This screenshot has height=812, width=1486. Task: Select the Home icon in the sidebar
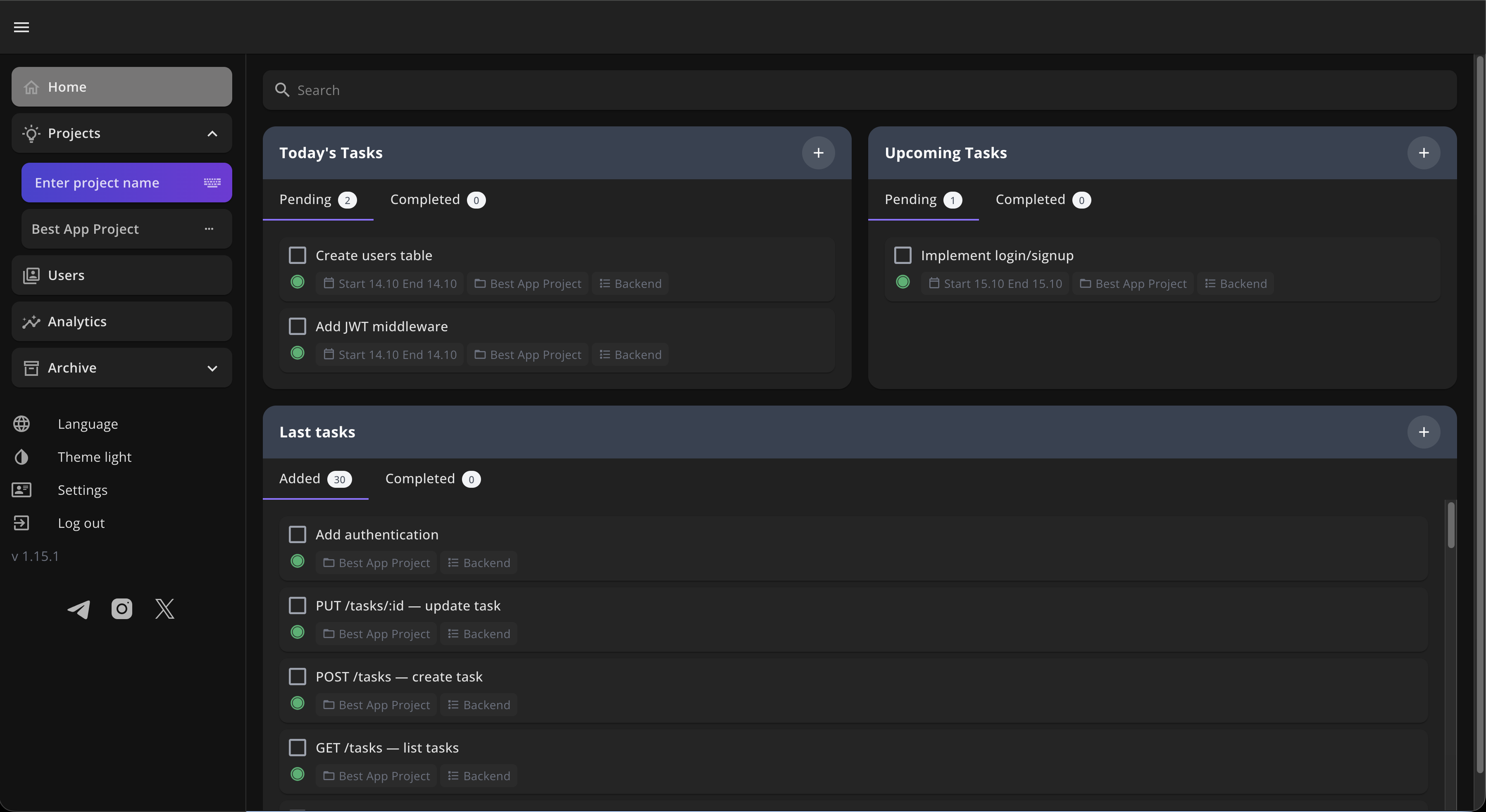(31, 86)
